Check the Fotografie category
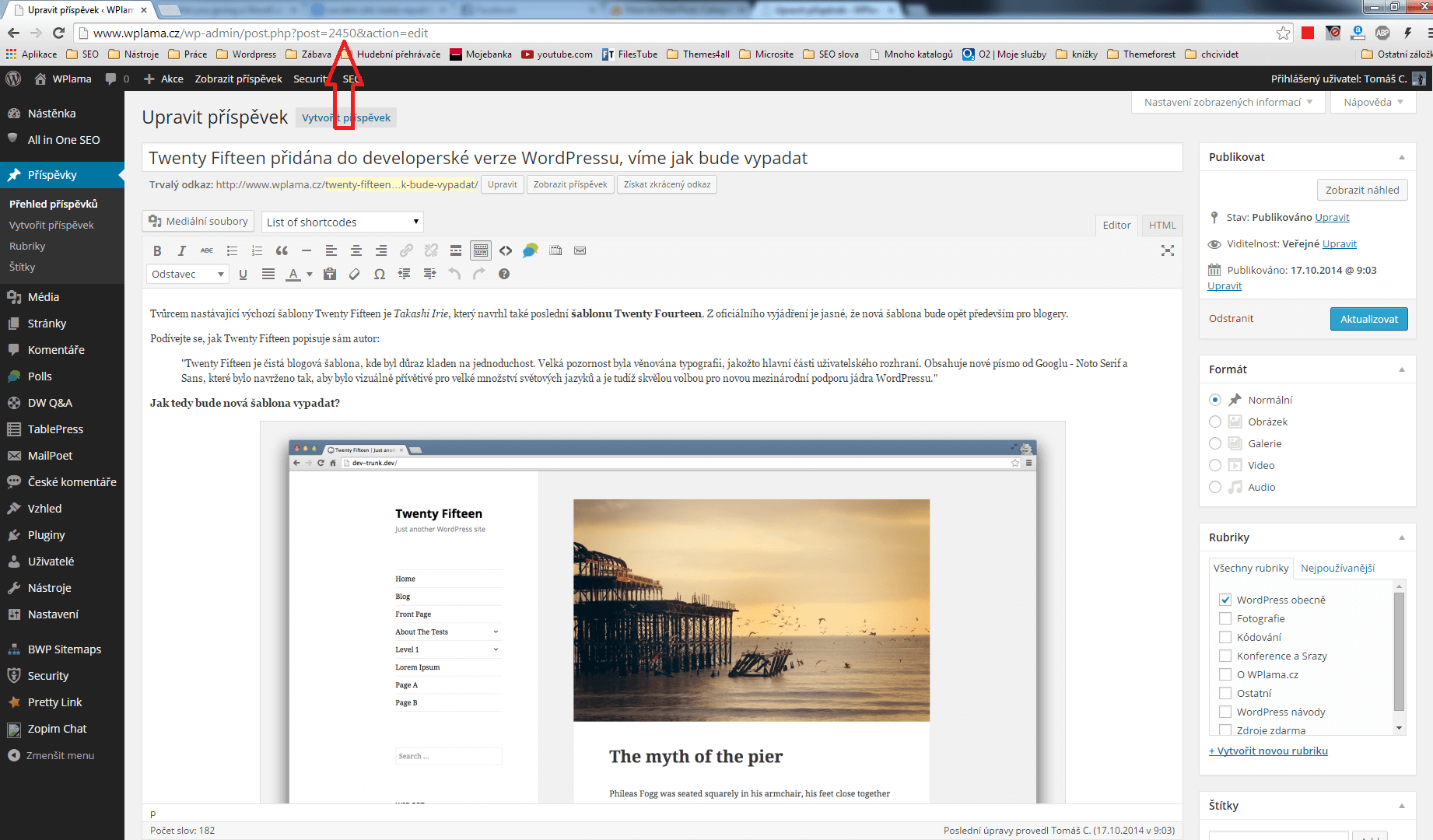This screenshot has height=840, width=1433. click(1225, 618)
